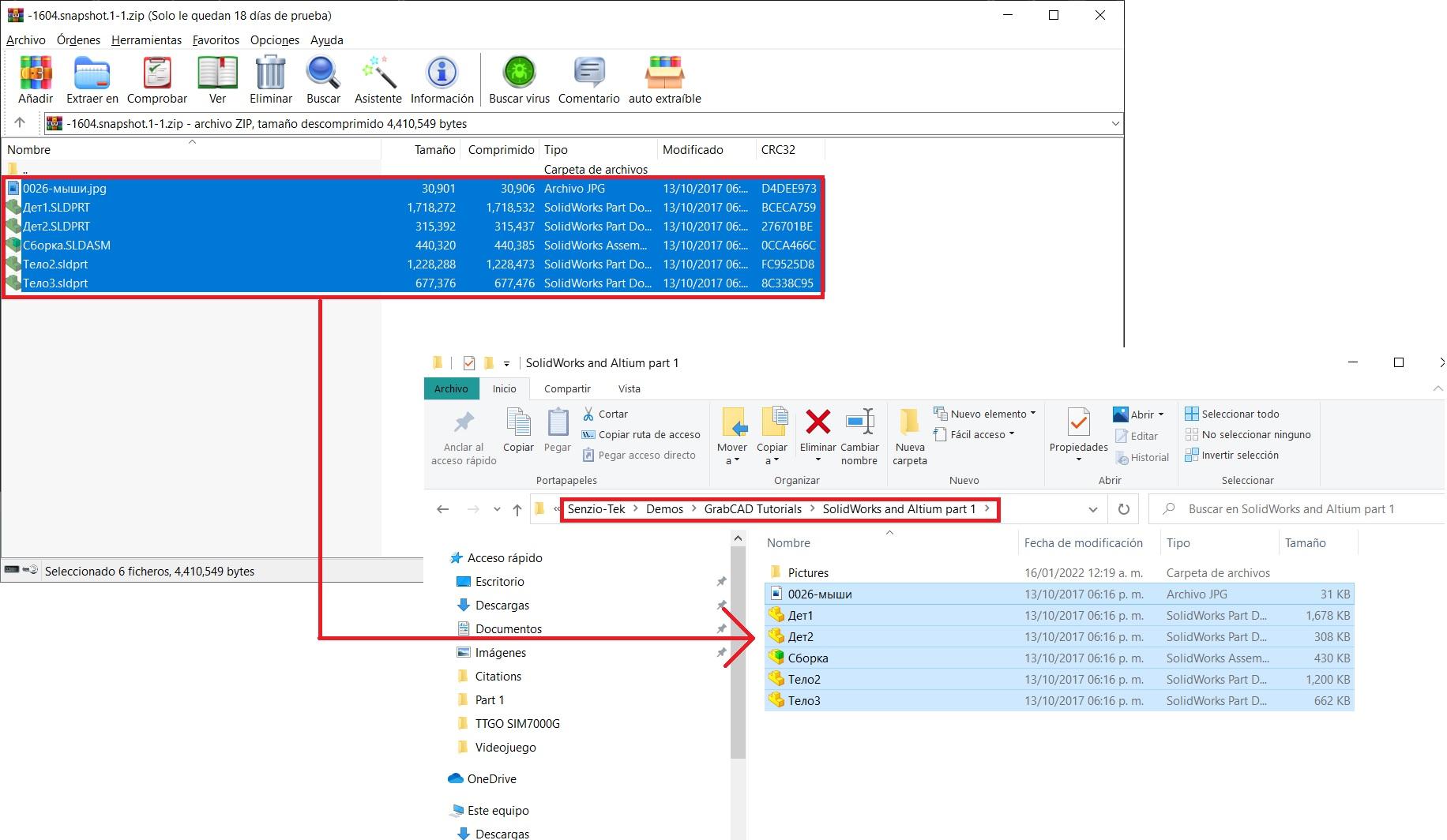Click Cortar scissors command
The image size is (1447, 840).
[605, 414]
